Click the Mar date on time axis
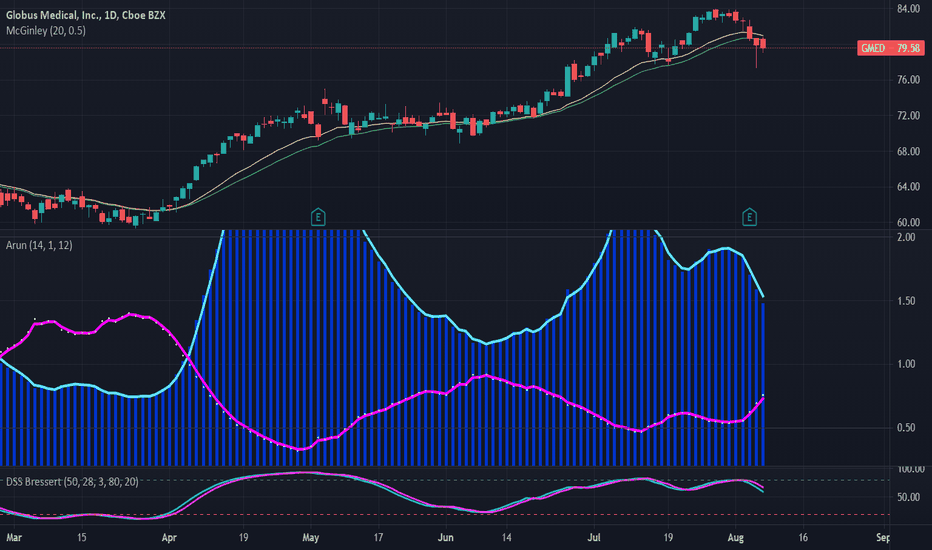The height and width of the screenshot is (550, 932). 14,538
